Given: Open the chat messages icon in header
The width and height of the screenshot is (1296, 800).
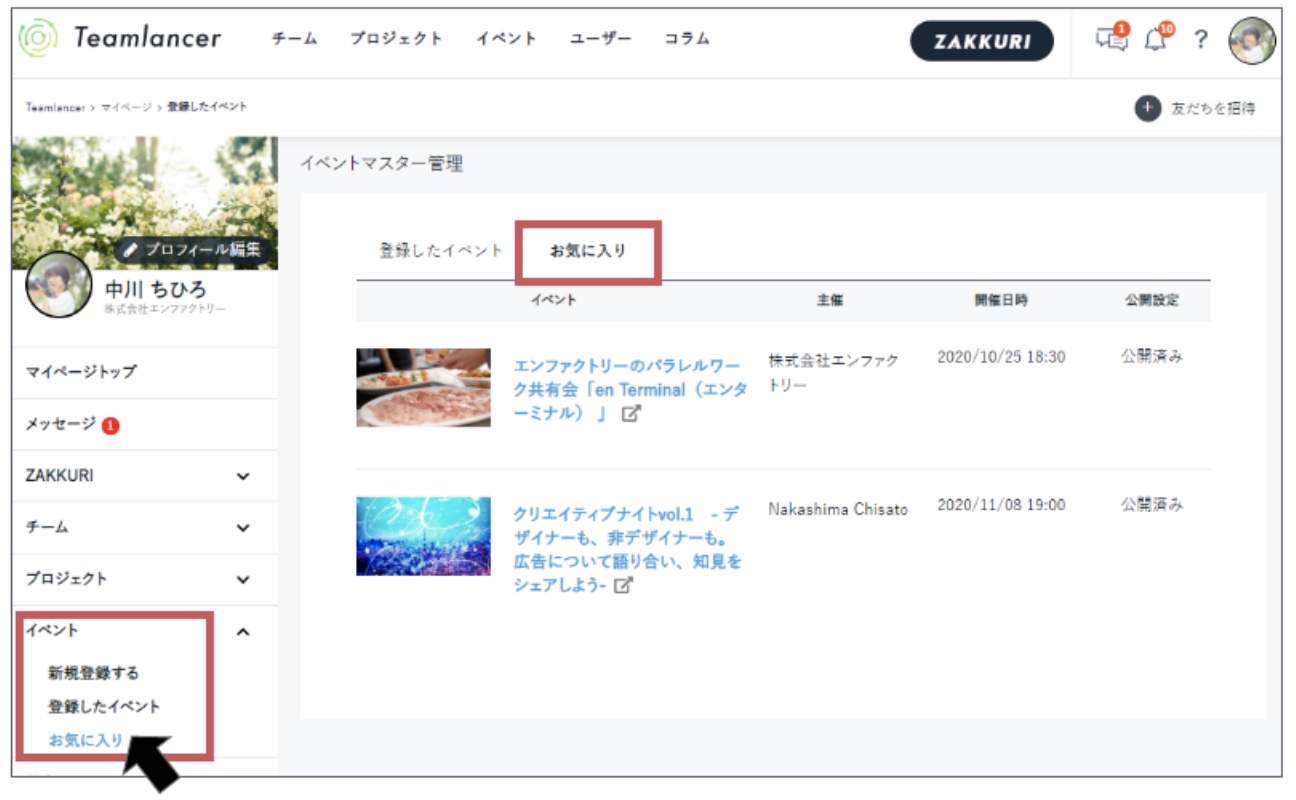Looking at the screenshot, I should pyautogui.click(x=1110, y=39).
